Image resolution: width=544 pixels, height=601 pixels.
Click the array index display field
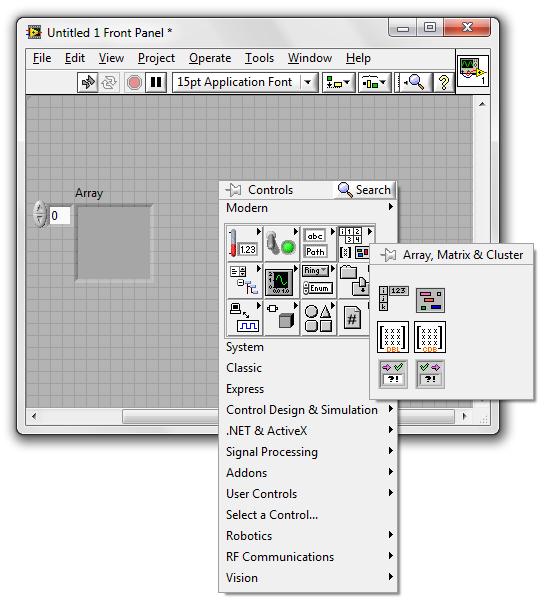click(60, 215)
